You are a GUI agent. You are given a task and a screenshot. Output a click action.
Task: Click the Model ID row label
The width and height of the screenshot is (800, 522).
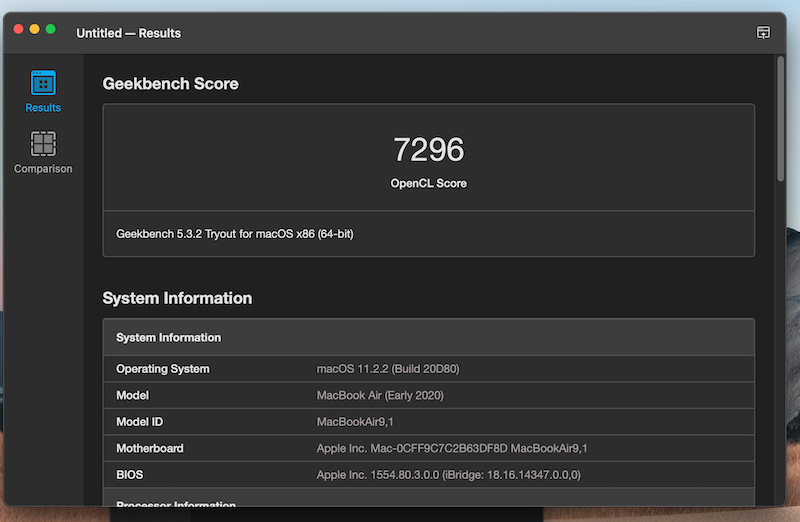(139, 422)
